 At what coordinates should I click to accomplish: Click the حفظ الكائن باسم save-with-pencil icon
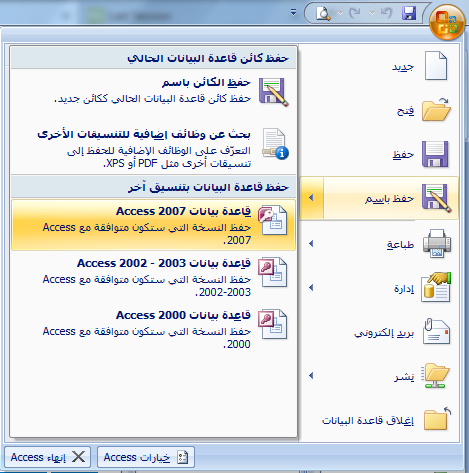(x=273, y=92)
